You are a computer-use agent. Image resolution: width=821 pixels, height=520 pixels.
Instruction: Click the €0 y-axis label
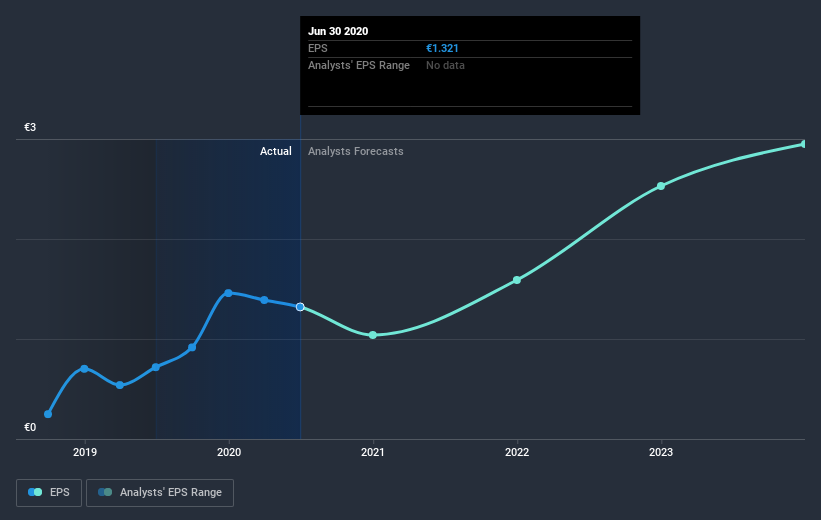30,427
